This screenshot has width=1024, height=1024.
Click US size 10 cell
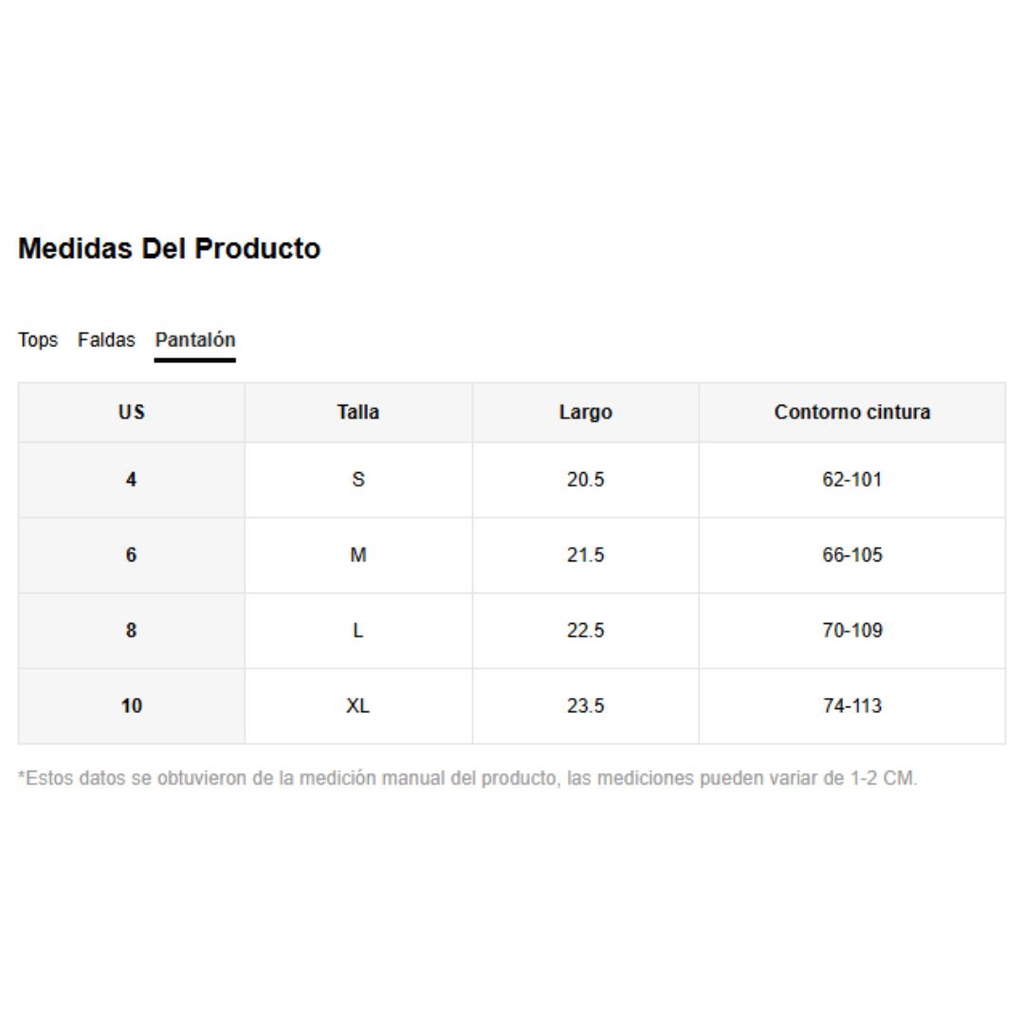(x=131, y=706)
